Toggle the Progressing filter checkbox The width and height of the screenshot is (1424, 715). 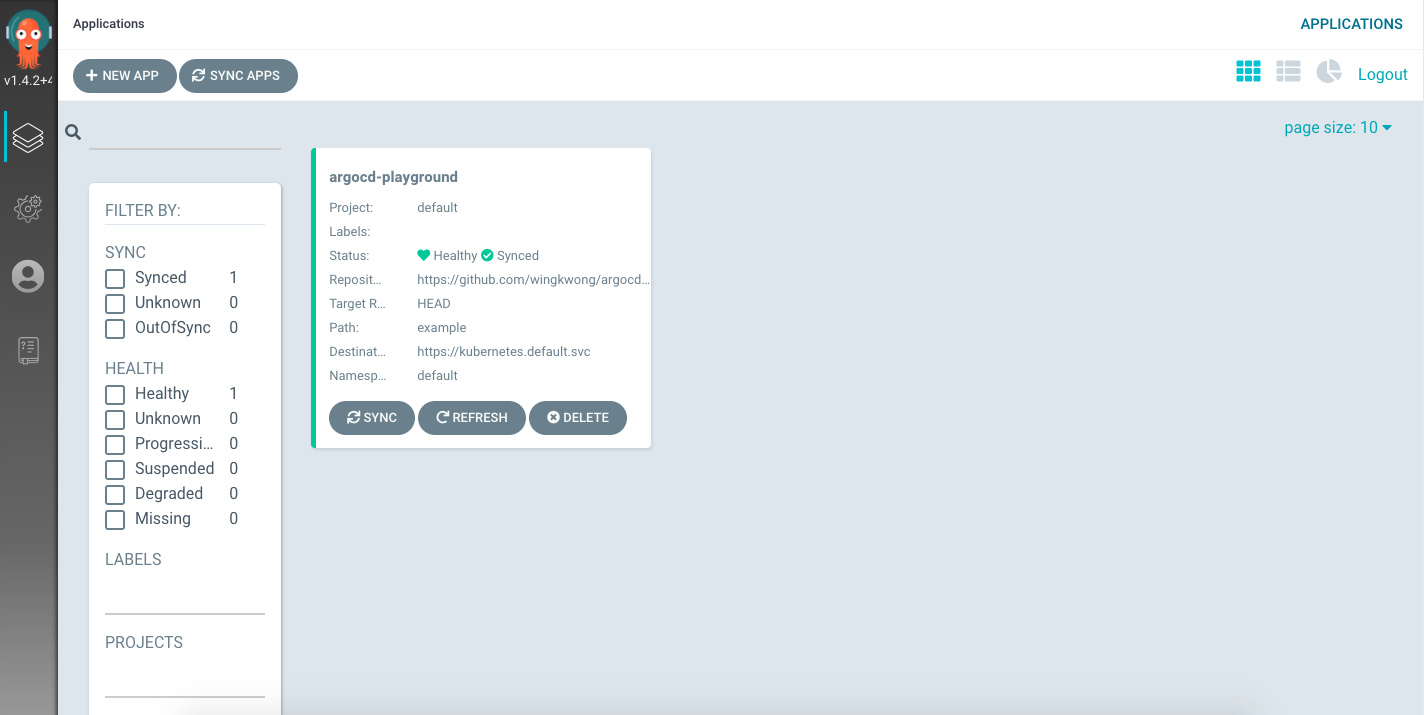pos(115,444)
